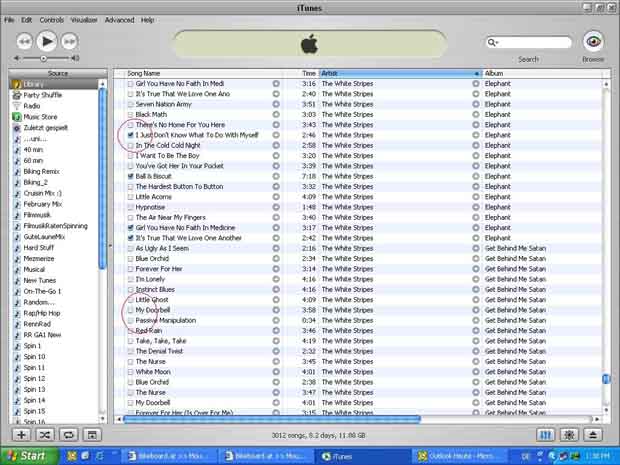620x465 pixels.
Task: Click the eject disc button
Action: pos(593,435)
